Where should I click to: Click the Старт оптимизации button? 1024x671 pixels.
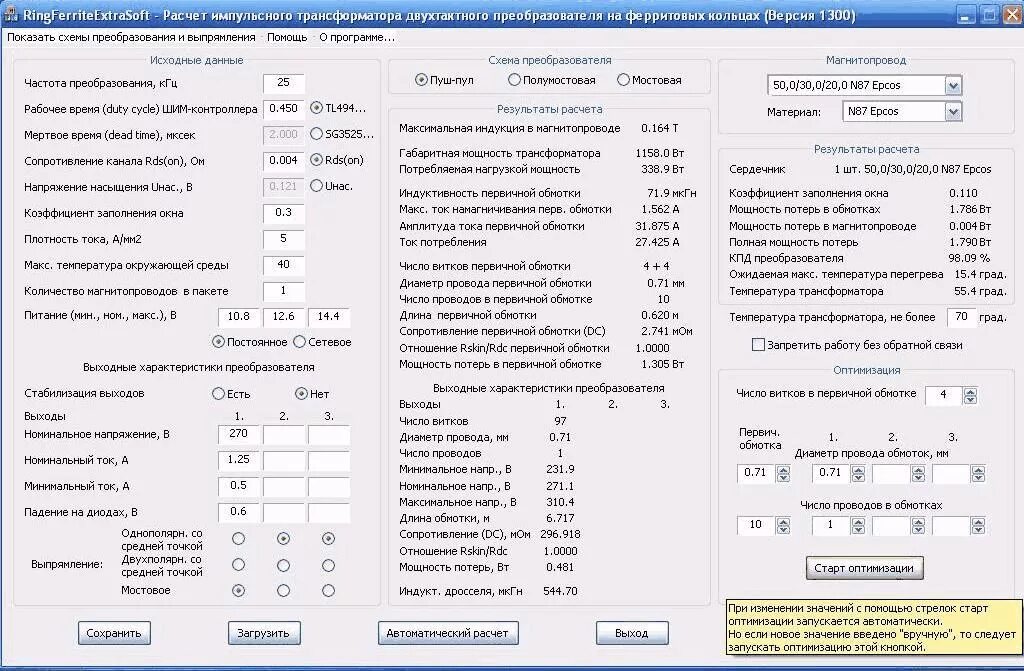coord(864,568)
